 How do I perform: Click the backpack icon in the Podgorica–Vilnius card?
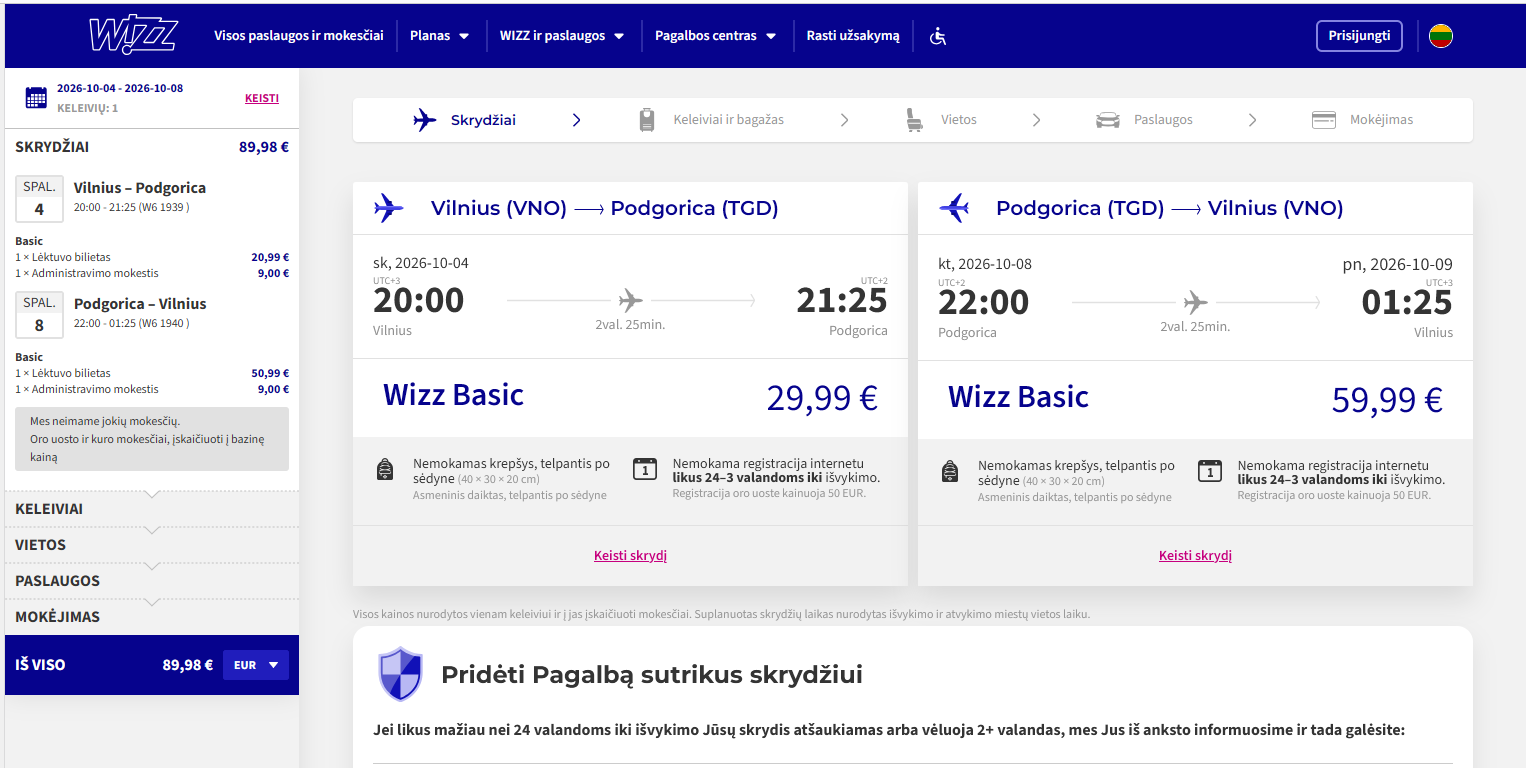(x=950, y=470)
